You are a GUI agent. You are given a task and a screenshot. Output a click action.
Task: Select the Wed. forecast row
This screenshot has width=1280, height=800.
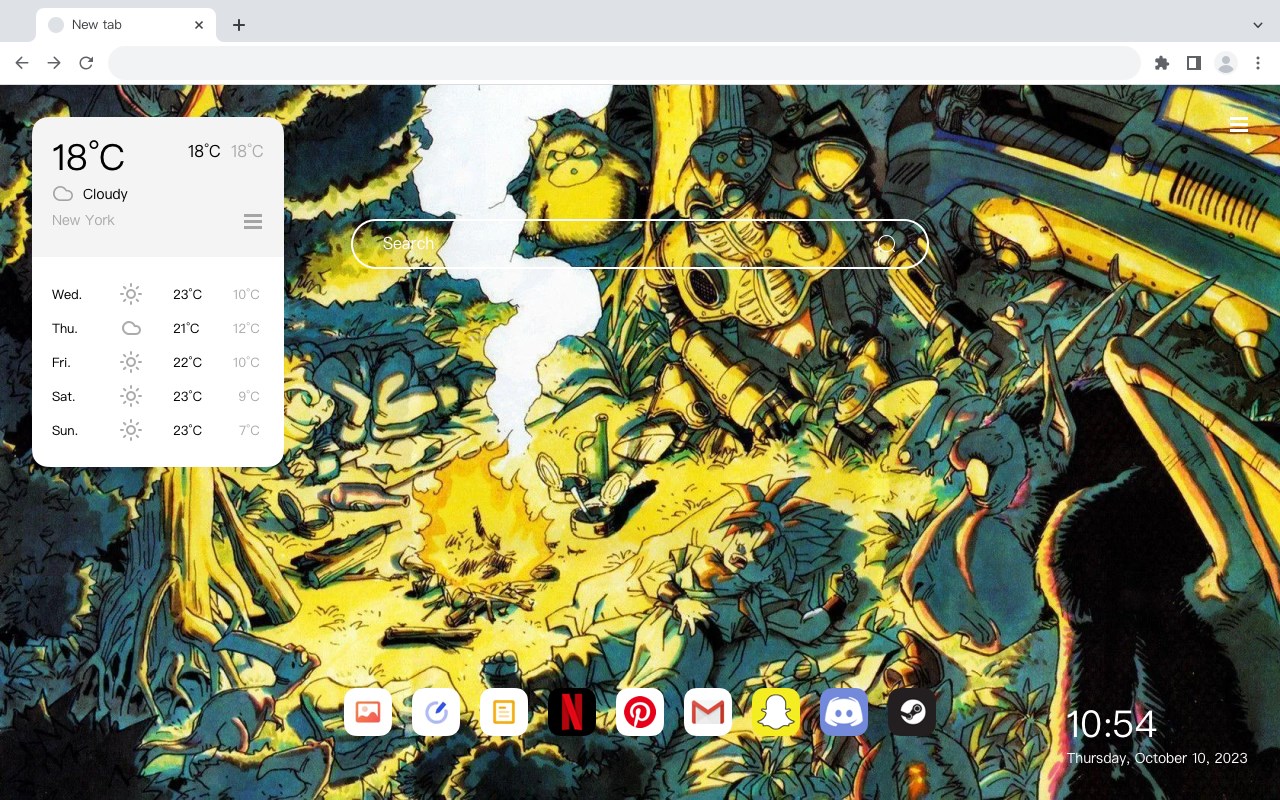pos(158,294)
